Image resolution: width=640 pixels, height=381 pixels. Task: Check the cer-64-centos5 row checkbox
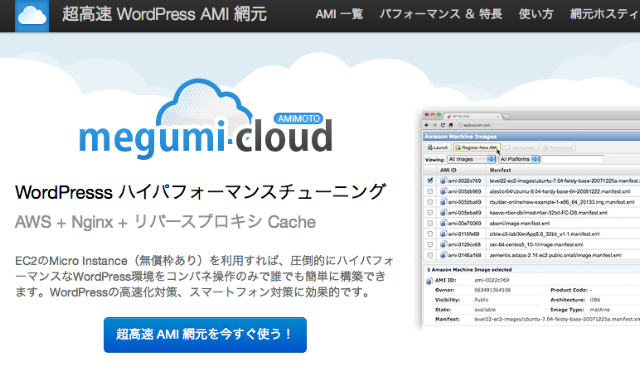(x=430, y=244)
